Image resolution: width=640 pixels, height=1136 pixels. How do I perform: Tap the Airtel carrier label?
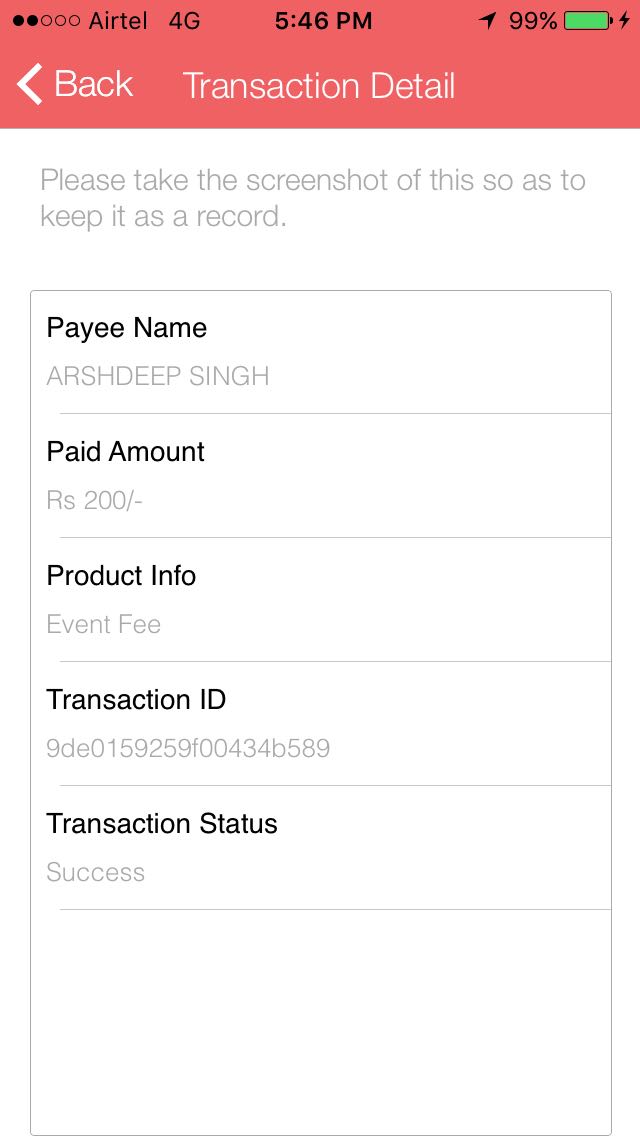[x=118, y=21]
